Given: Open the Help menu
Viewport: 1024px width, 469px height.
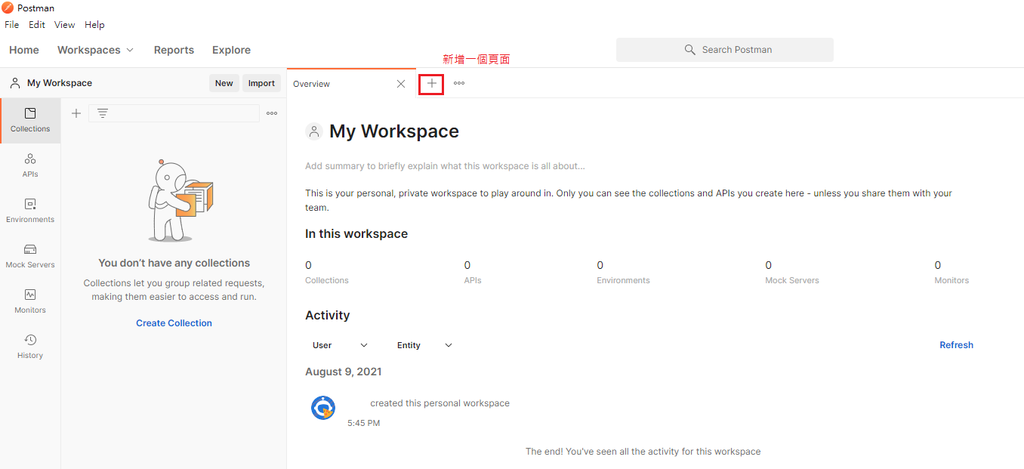Looking at the screenshot, I should [95, 25].
